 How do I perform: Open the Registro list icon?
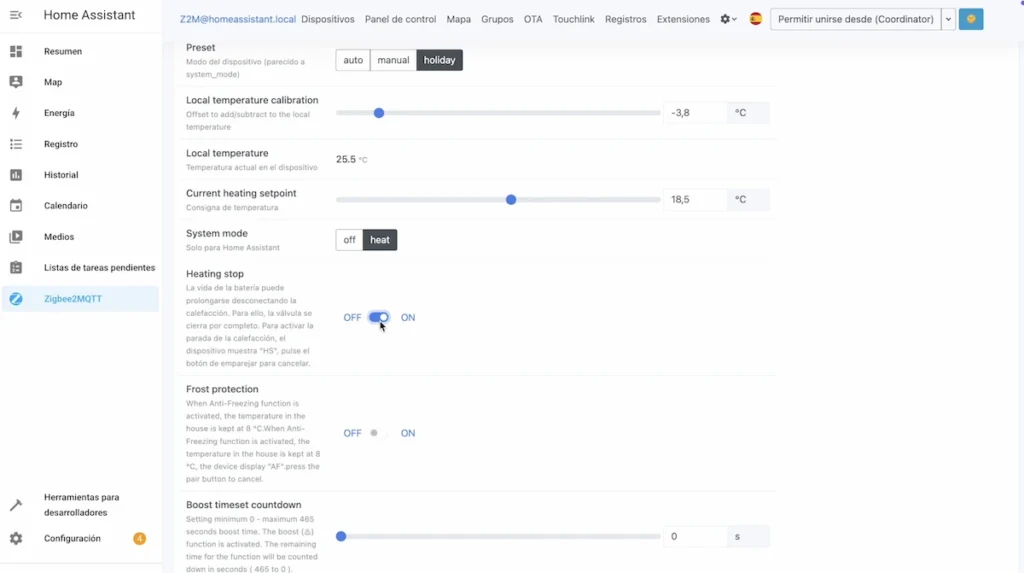pos(16,144)
